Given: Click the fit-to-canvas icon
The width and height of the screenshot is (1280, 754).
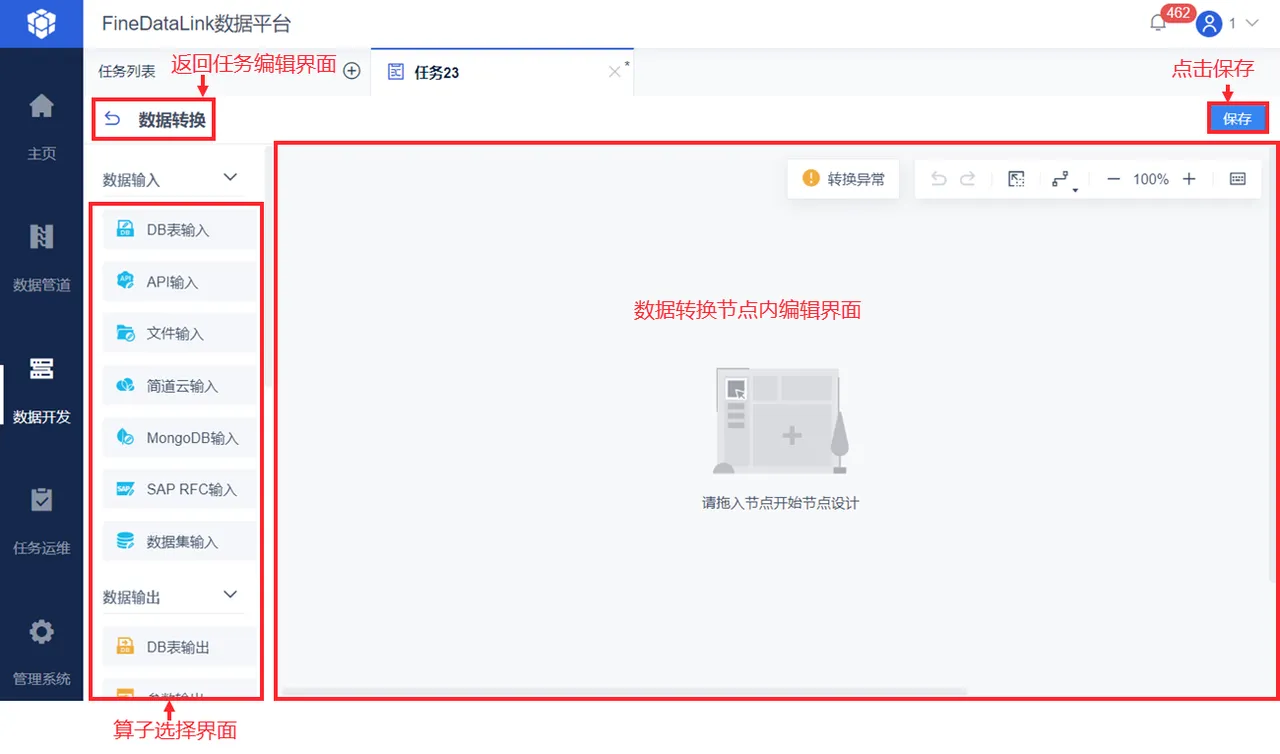Looking at the screenshot, I should pos(1016,179).
